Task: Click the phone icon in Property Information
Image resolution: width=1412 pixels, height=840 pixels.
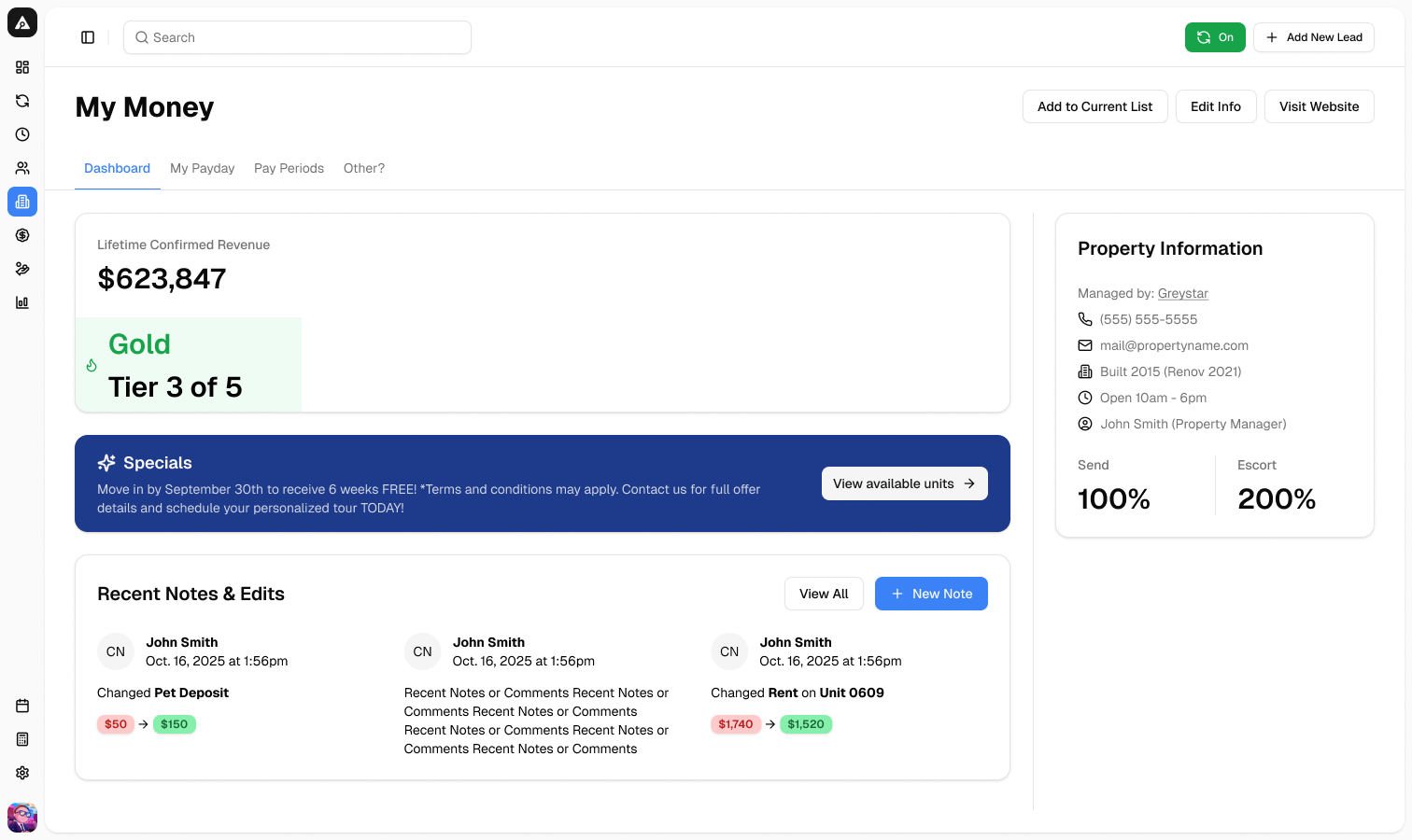Action: [x=1085, y=319]
